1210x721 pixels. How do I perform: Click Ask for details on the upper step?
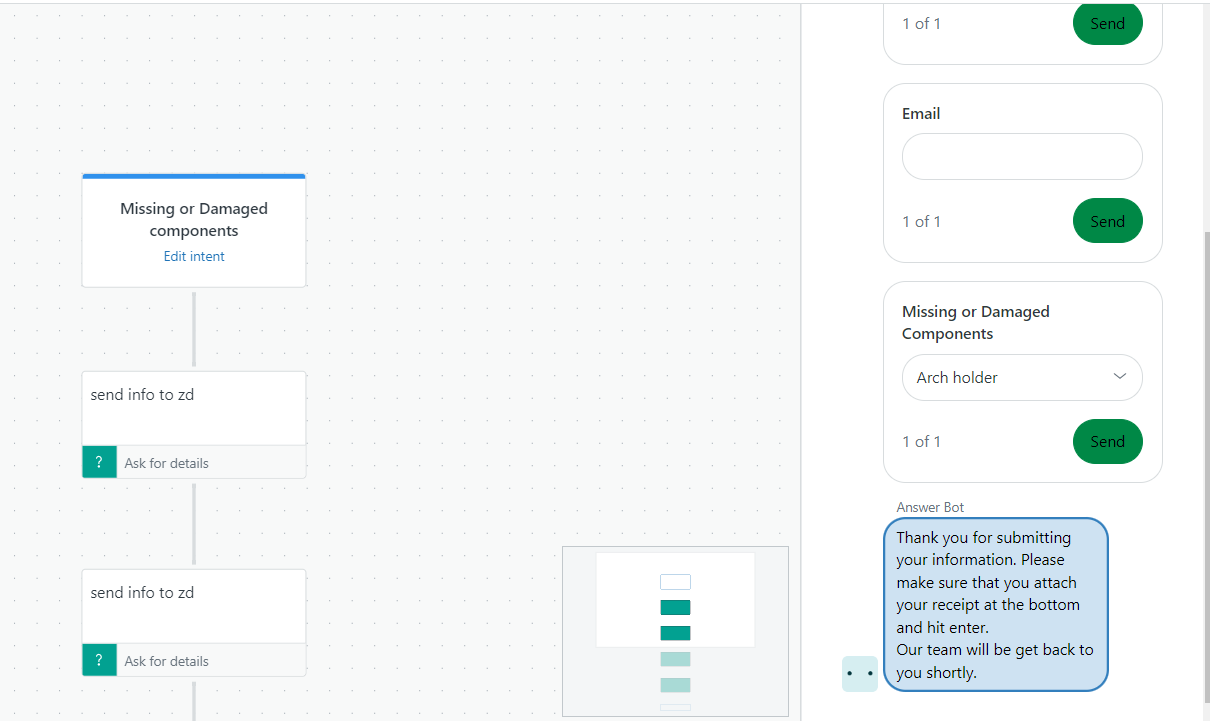click(x=167, y=463)
